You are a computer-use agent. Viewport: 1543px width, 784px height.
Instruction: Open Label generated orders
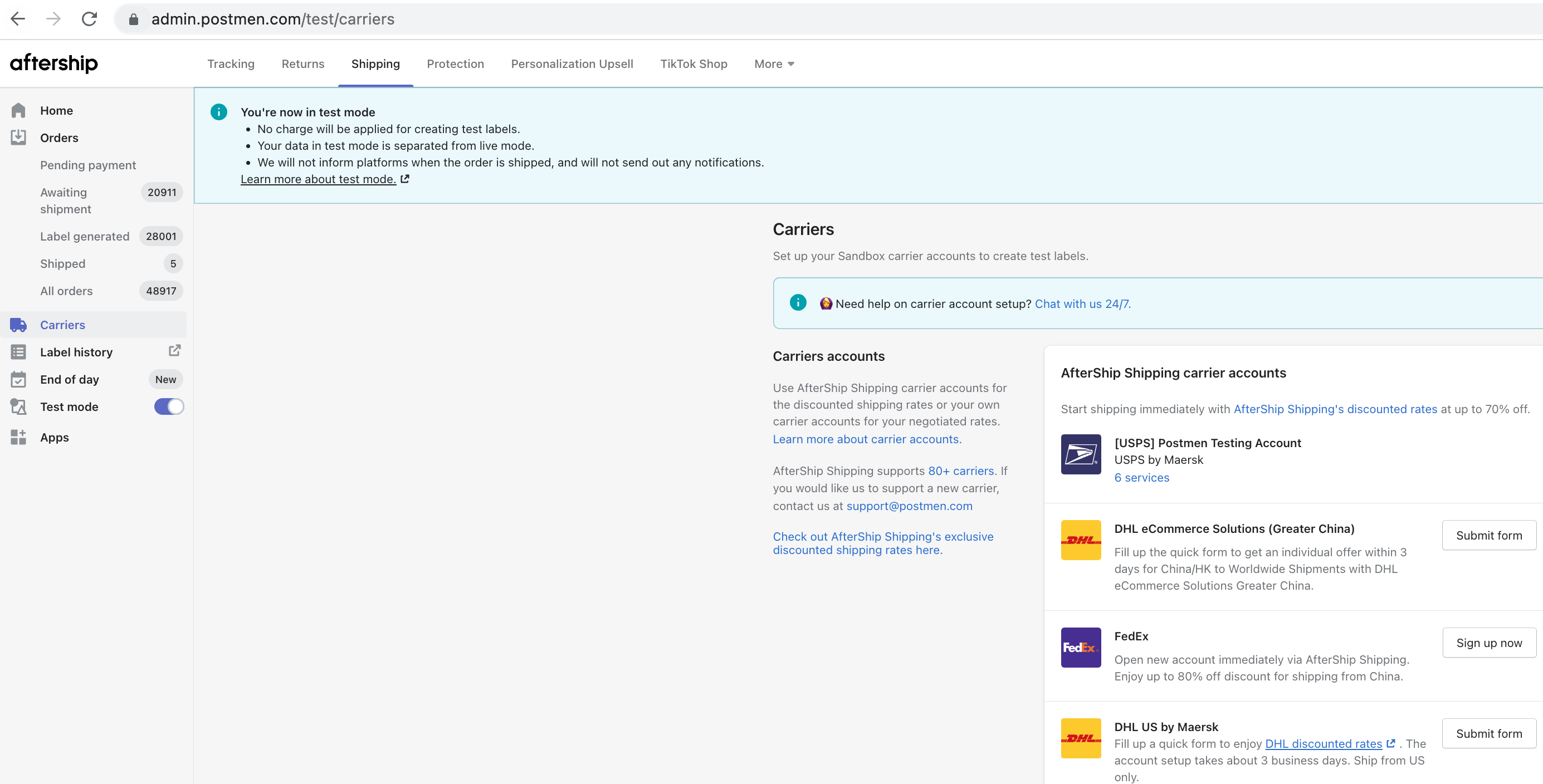(85, 236)
